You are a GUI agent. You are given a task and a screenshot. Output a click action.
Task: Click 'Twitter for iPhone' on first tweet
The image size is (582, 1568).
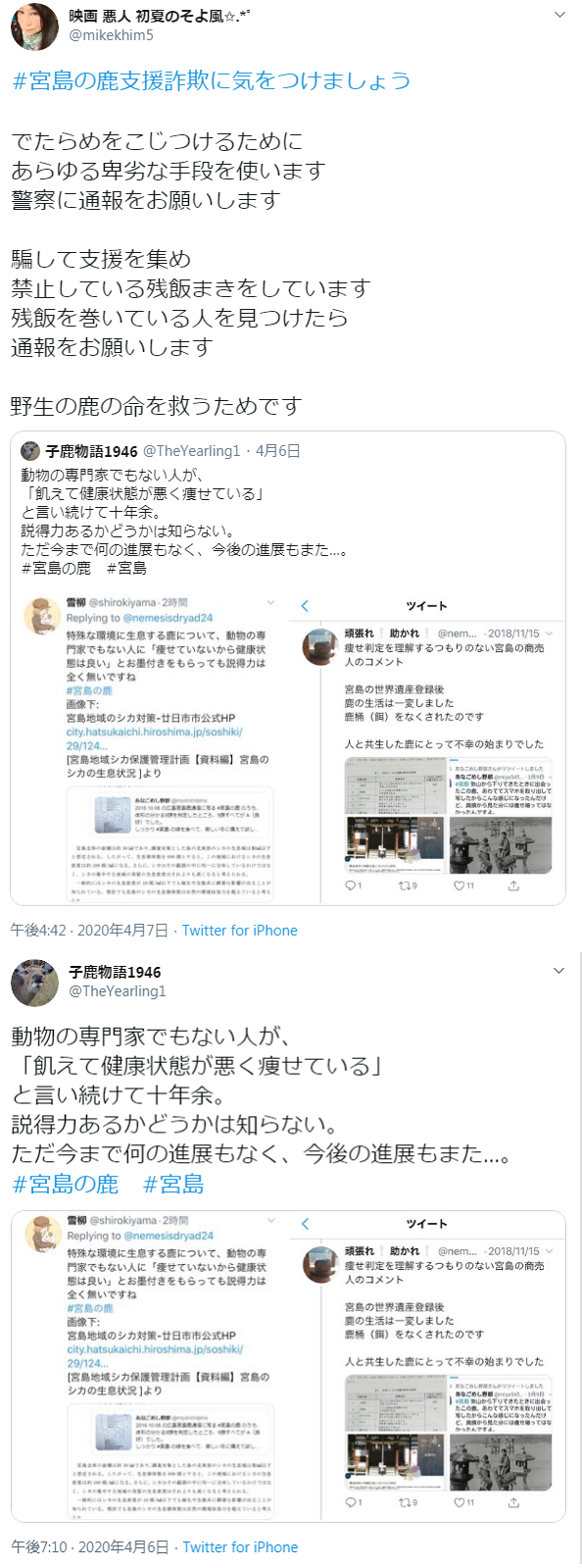click(240, 931)
